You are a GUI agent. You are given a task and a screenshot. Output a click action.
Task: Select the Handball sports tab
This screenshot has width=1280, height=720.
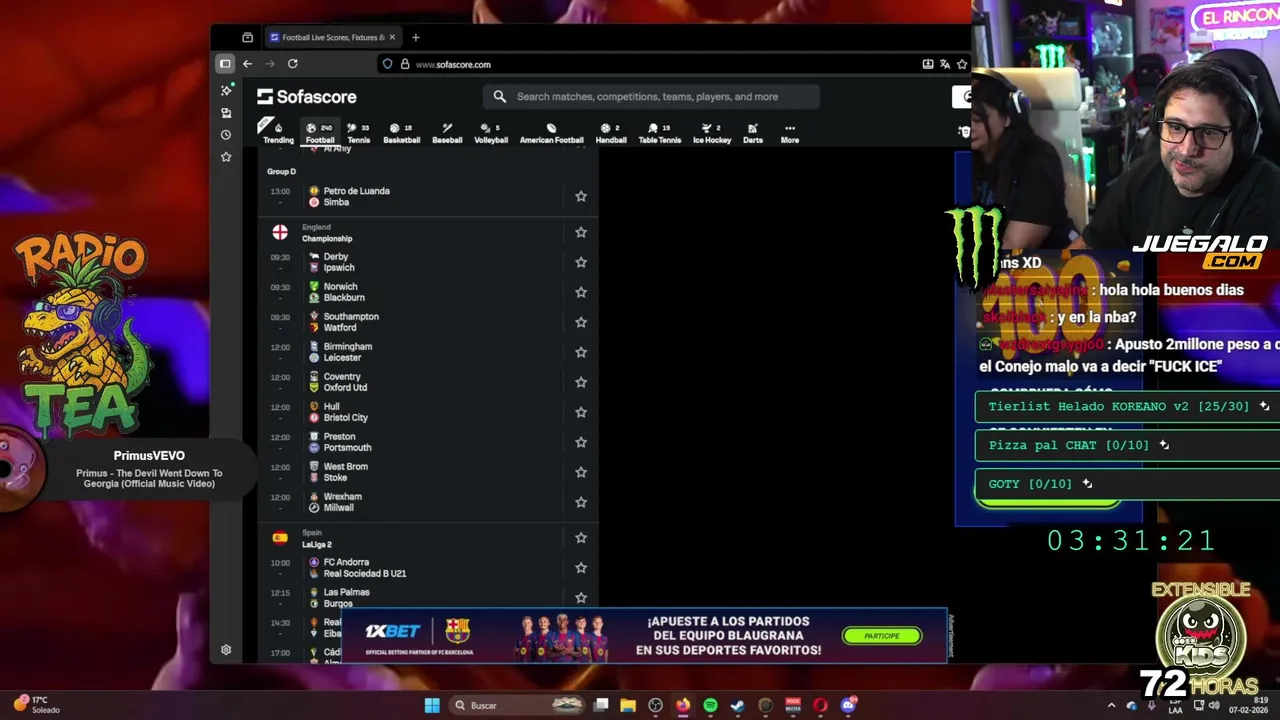(x=611, y=133)
